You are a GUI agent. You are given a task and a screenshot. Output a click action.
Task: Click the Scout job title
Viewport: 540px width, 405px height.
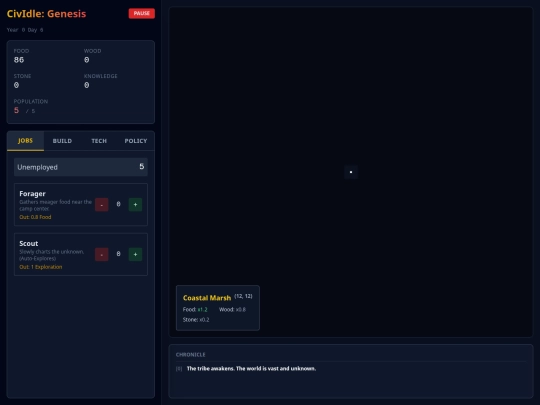[x=29, y=243]
